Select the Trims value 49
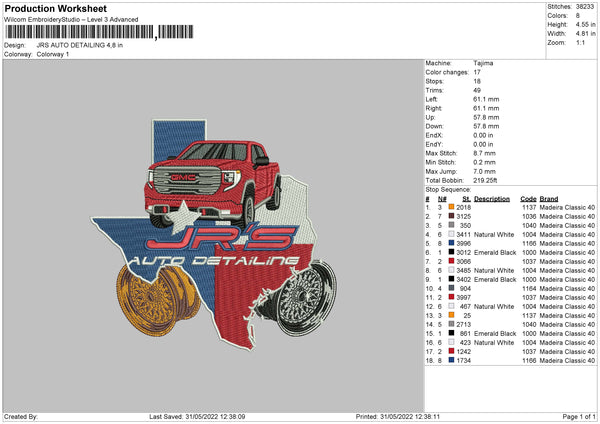Screen dimensions: 600x424 click(477, 90)
